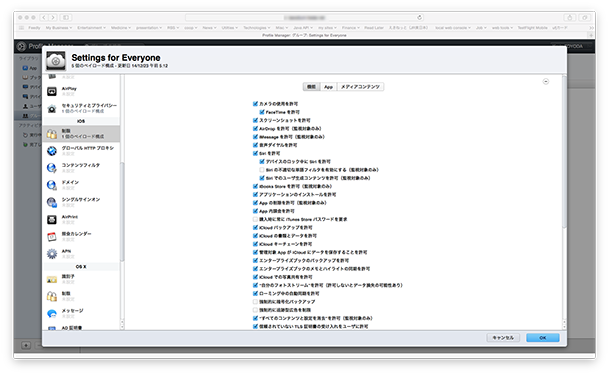Switch to the App tab
Viewport: 609px width, 375px height.
tap(329, 87)
